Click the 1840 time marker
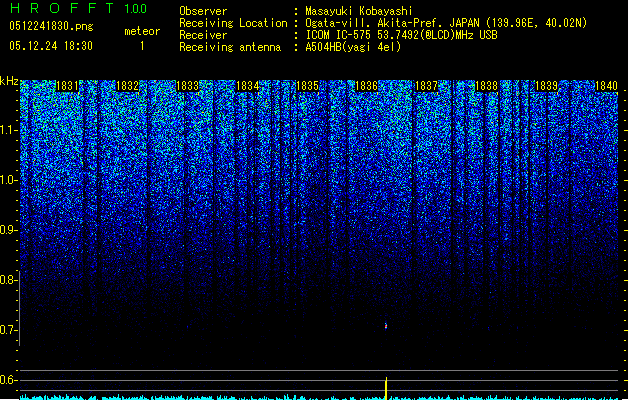 tap(606, 86)
